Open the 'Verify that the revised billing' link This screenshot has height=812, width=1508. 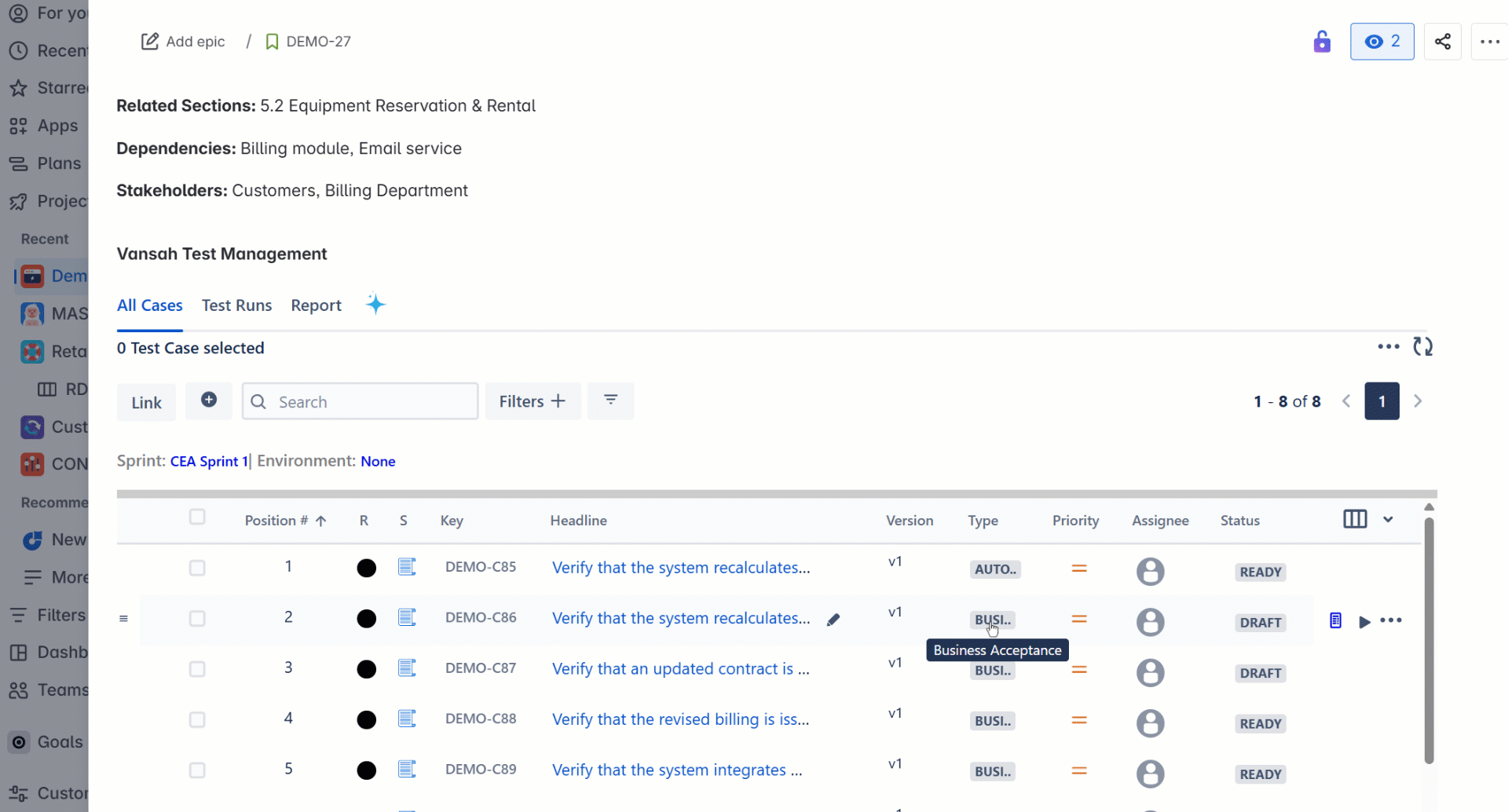681,719
